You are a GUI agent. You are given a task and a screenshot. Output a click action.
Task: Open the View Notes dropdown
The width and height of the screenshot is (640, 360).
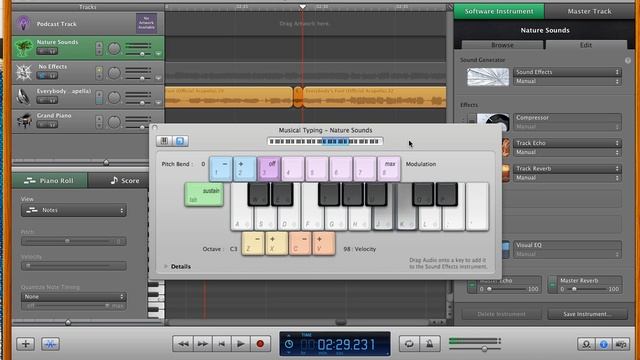(x=73, y=210)
